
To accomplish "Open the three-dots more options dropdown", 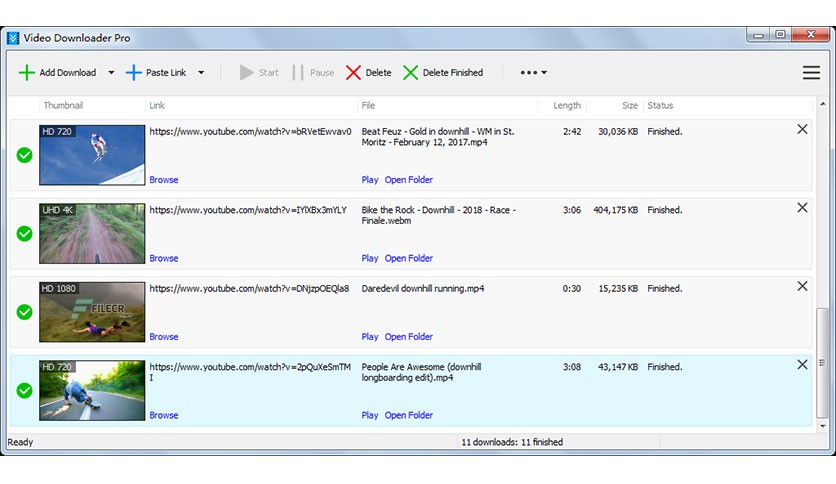I will [533, 72].
